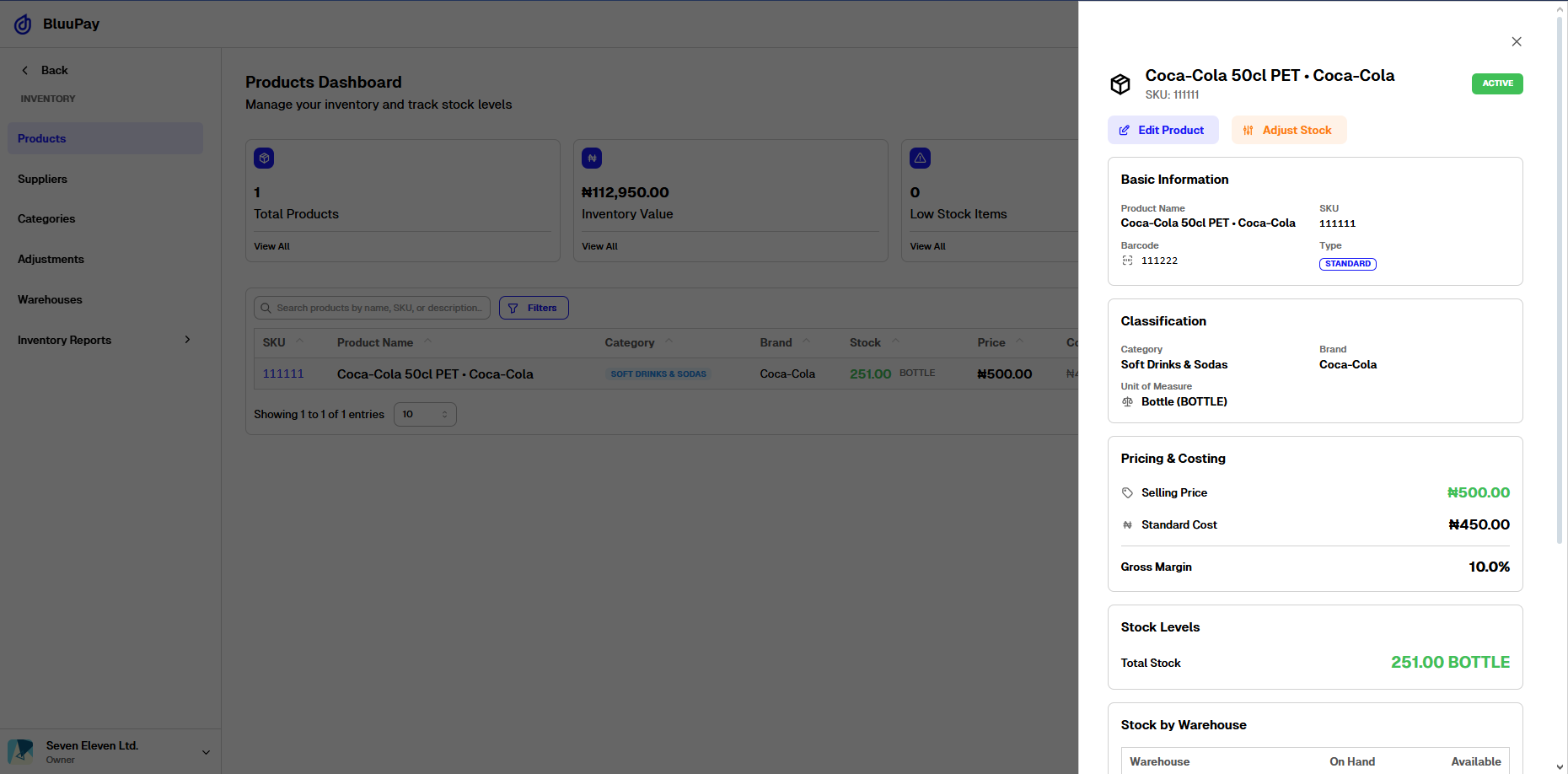Screen dimensions: 1568x774
Task: Click the barcode scan icon
Action: coord(1127,261)
